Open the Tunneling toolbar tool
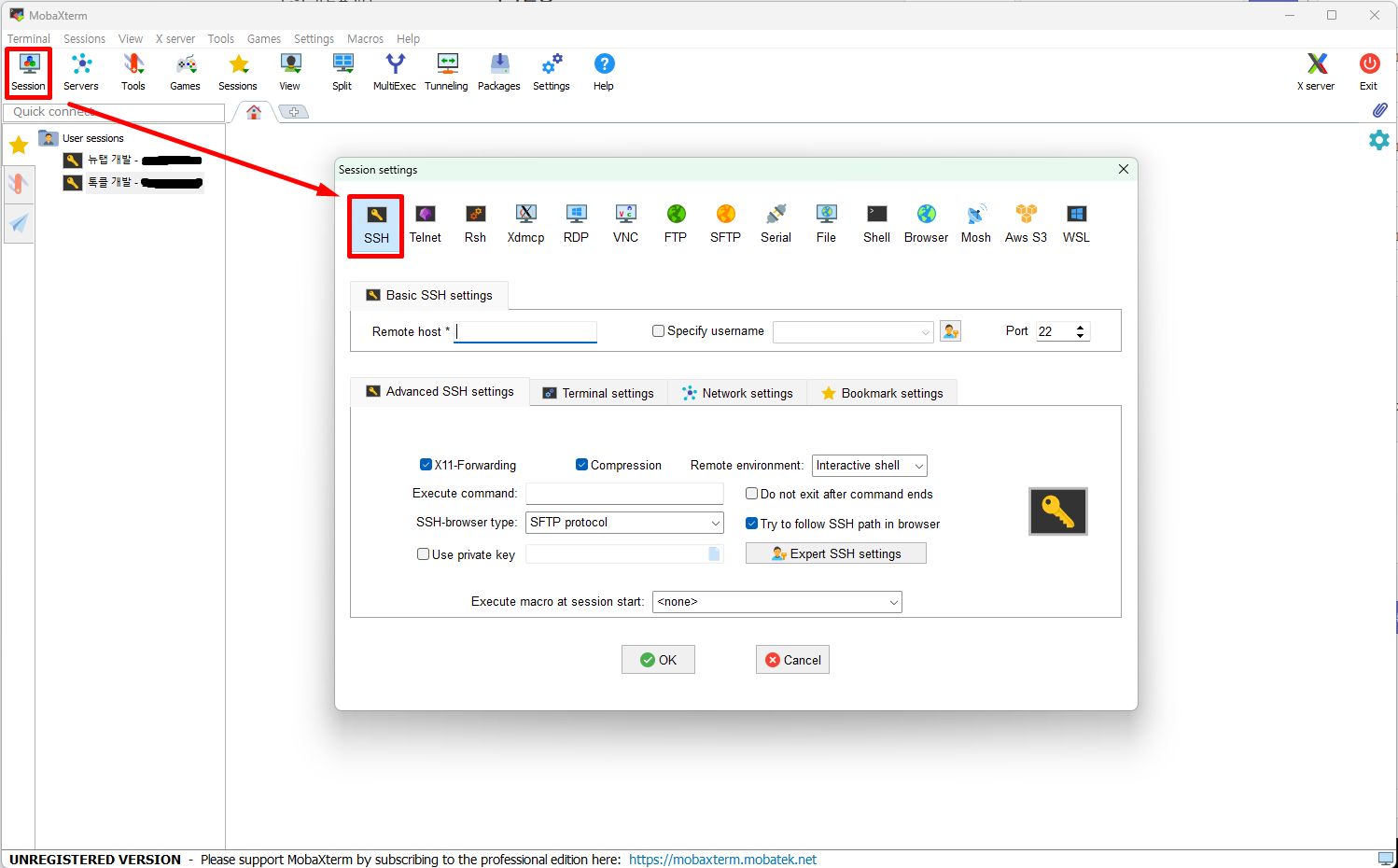1398x868 pixels. coord(446,72)
